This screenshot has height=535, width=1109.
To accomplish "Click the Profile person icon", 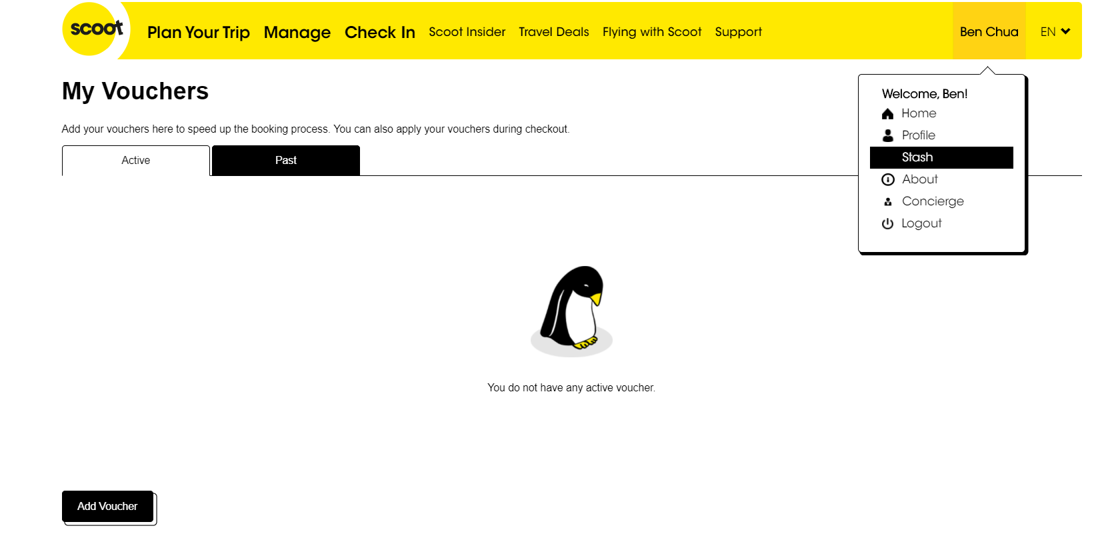I will (x=888, y=136).
